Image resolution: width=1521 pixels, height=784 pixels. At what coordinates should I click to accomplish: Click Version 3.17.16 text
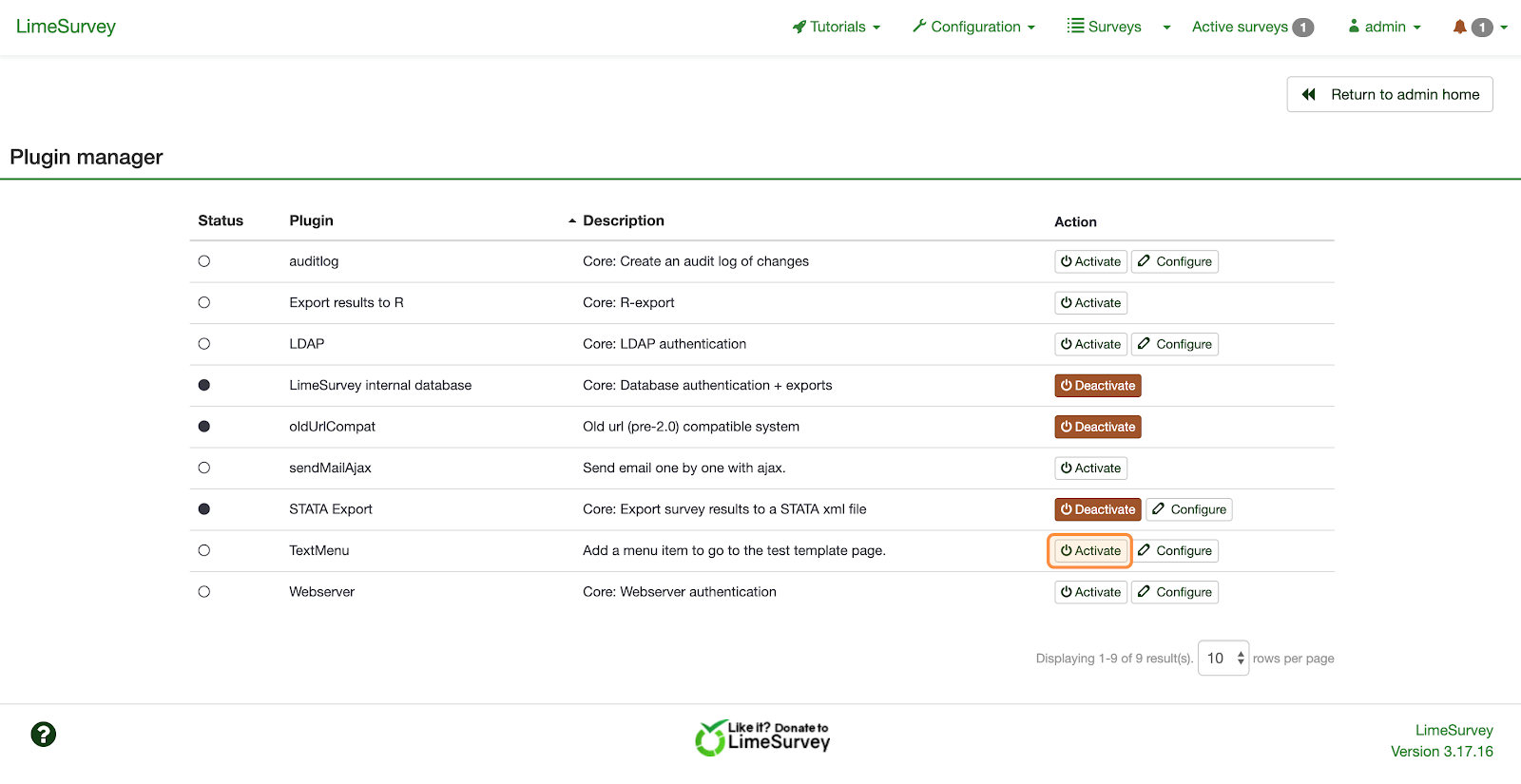1441,751
